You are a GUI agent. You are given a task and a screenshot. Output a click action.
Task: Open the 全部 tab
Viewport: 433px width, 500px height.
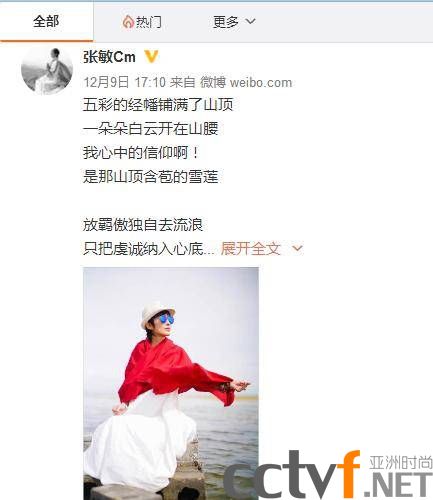(x=46, y=22)
